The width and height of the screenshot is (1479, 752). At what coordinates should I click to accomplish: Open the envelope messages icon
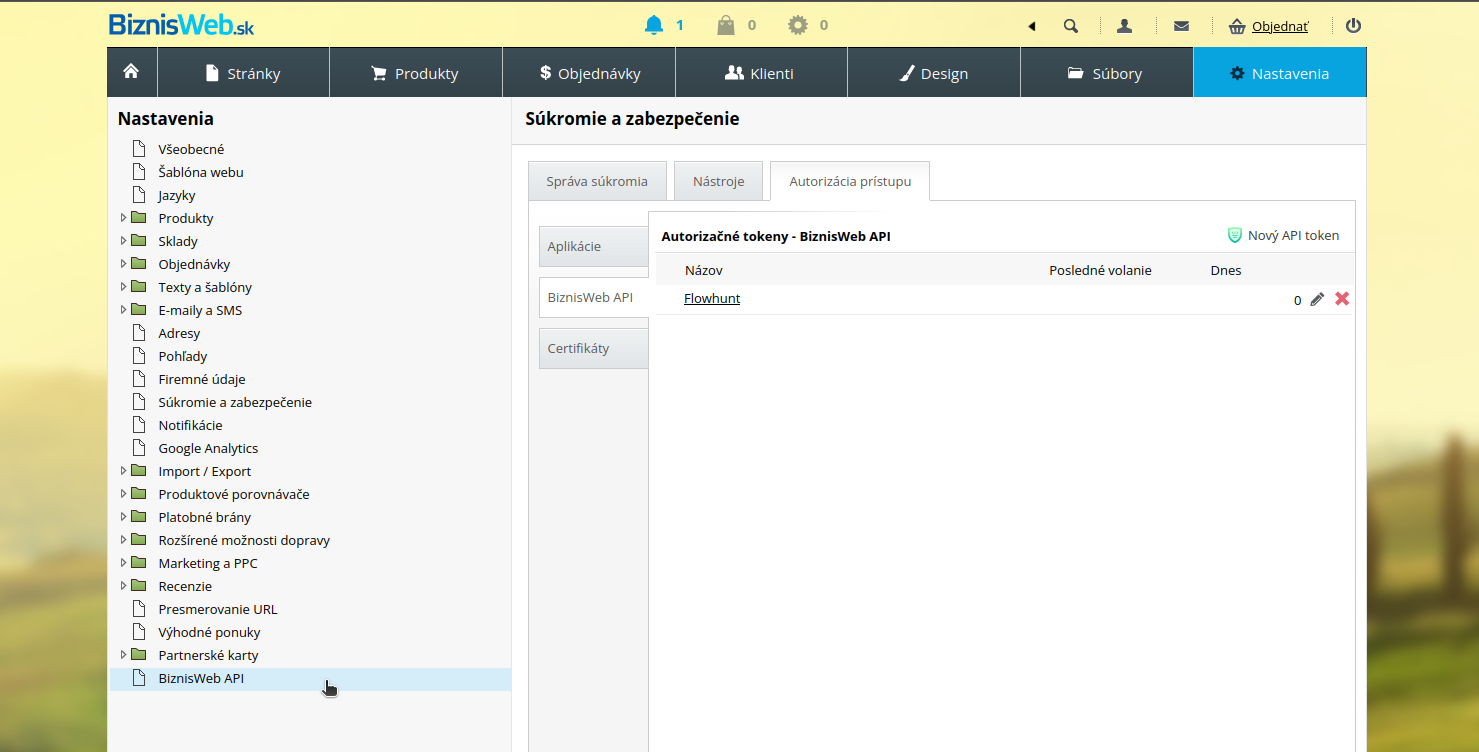click(x=1181, y=26)
